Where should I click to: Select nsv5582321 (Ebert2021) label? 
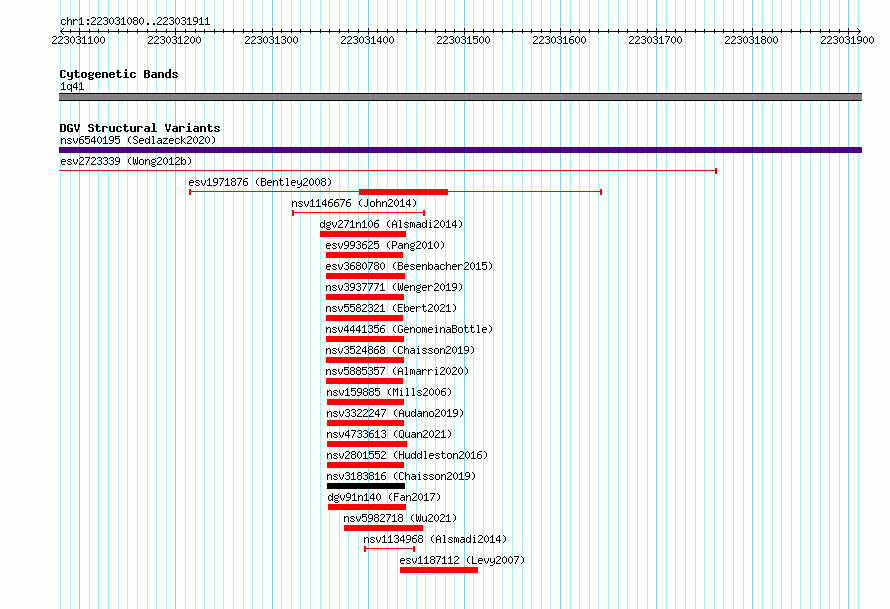[391, 308]
